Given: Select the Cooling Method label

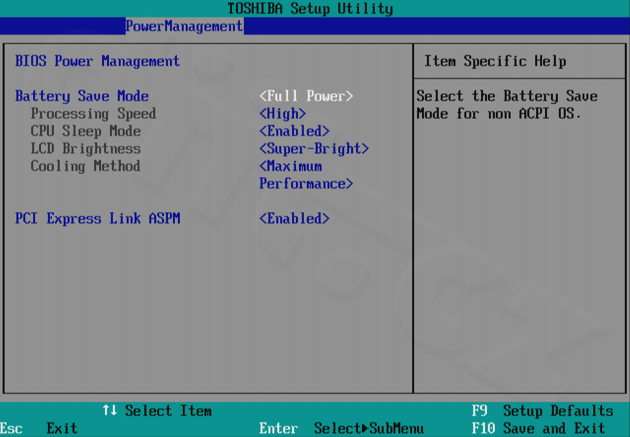Looking at the screenshot, I should coord(86,166).
